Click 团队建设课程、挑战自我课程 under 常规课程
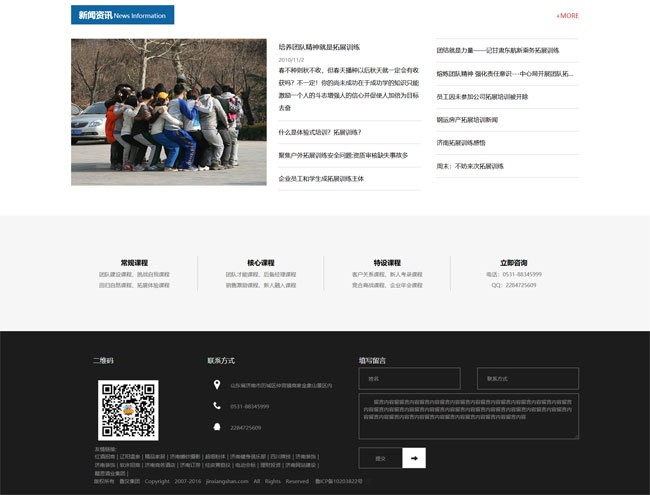Image resolution: width=650 pixels, height=495 pixels. coord(134,274)
